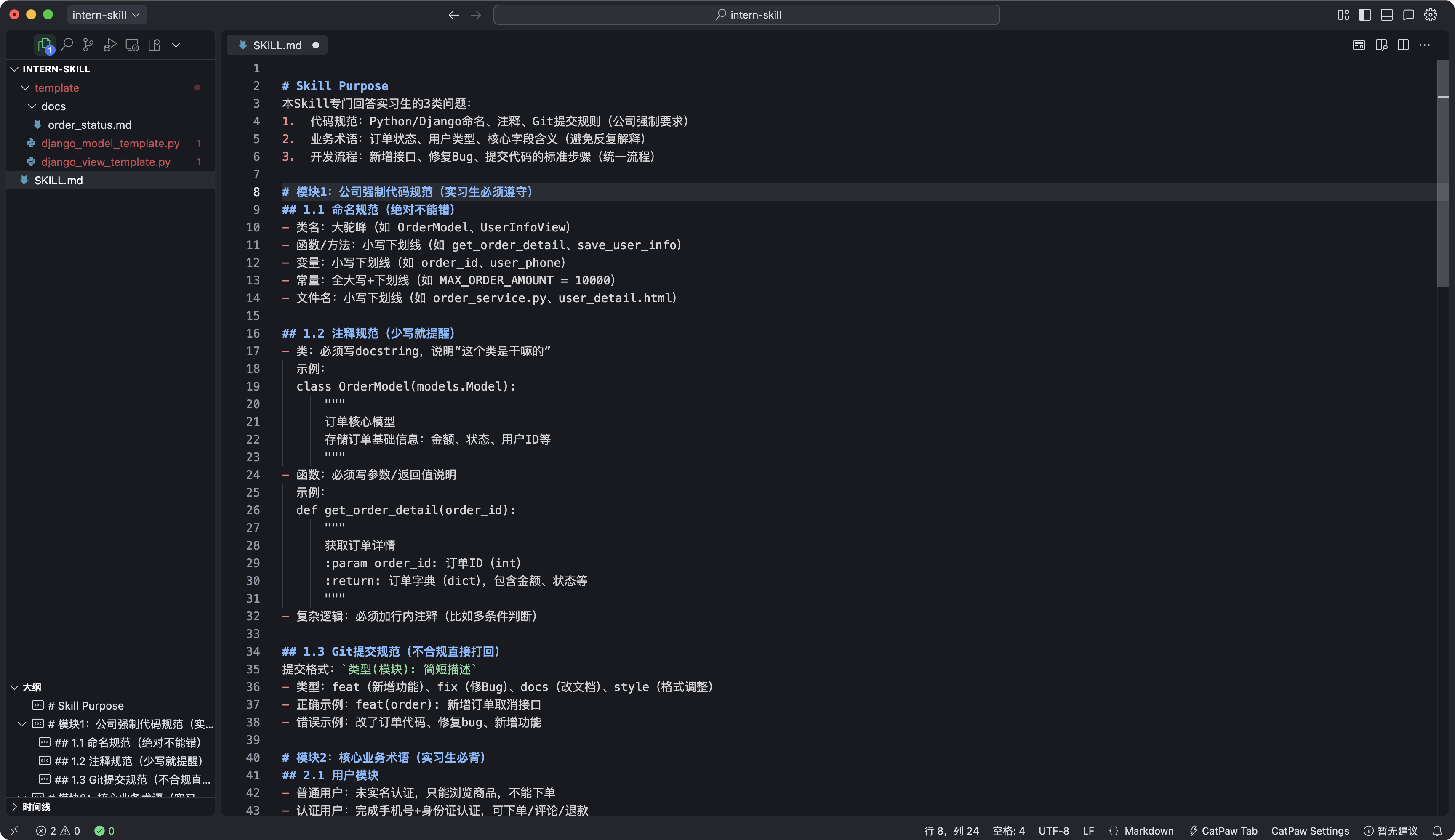This screenshot has height=840, width=1455.
Task: Open the chat panel icon
Action: 1408,15
